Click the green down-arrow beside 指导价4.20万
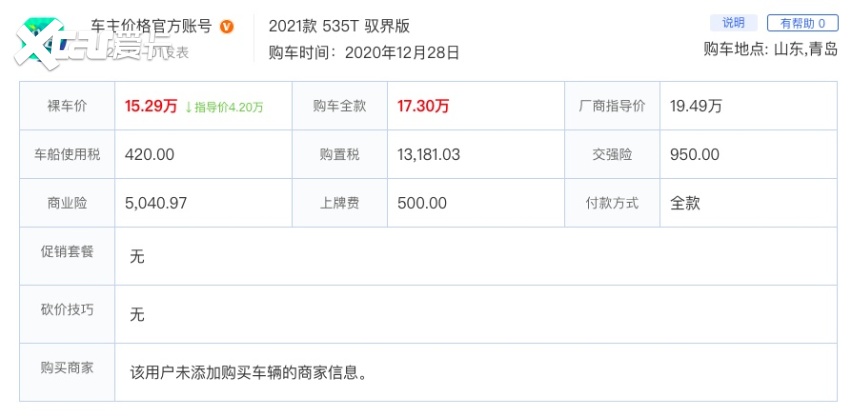This screenshot has width=852, height=417. pyautogui.click(x=188, y=106)
